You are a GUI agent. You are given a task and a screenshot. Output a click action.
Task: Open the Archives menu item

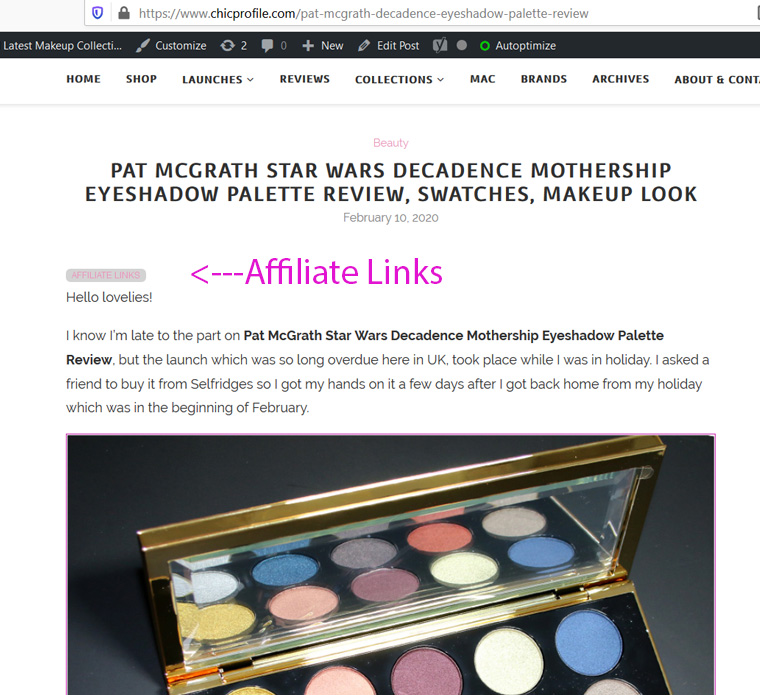click(x=620, y=79)
